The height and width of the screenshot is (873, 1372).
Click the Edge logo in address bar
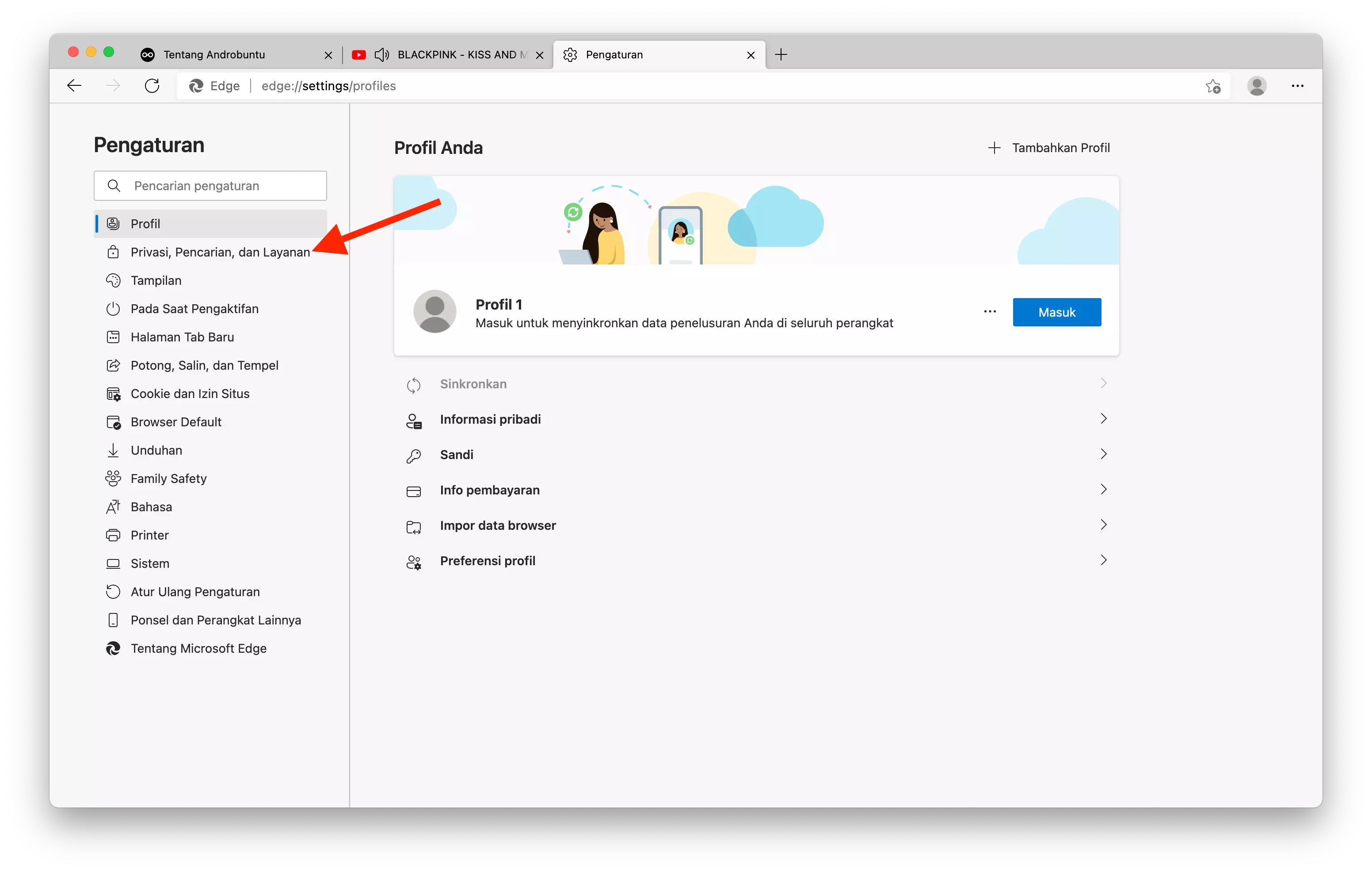[x=197, y=85]
